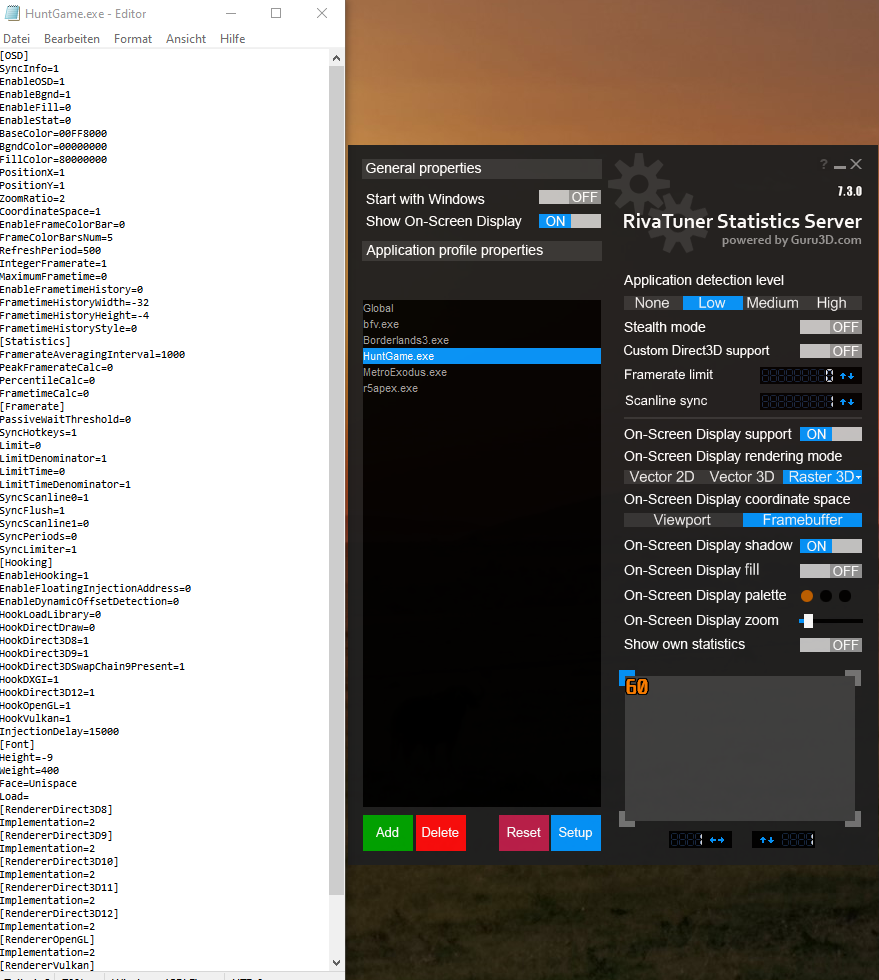The width and height of the screenshot is (879, 980).
Task: Select the r5apex.exe profile
Action: point(481,388)
